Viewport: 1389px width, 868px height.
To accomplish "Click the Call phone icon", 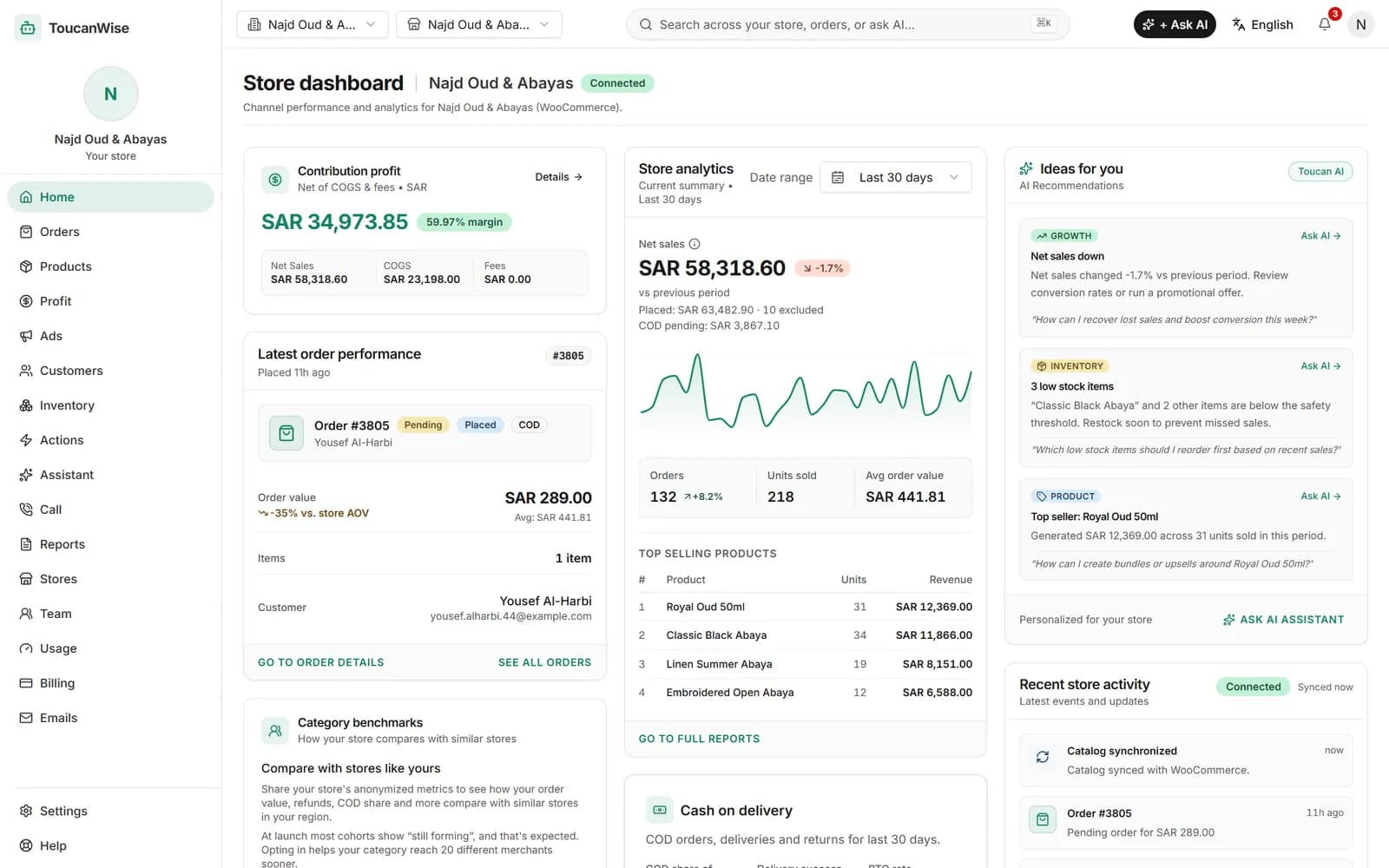I will 26,510.
